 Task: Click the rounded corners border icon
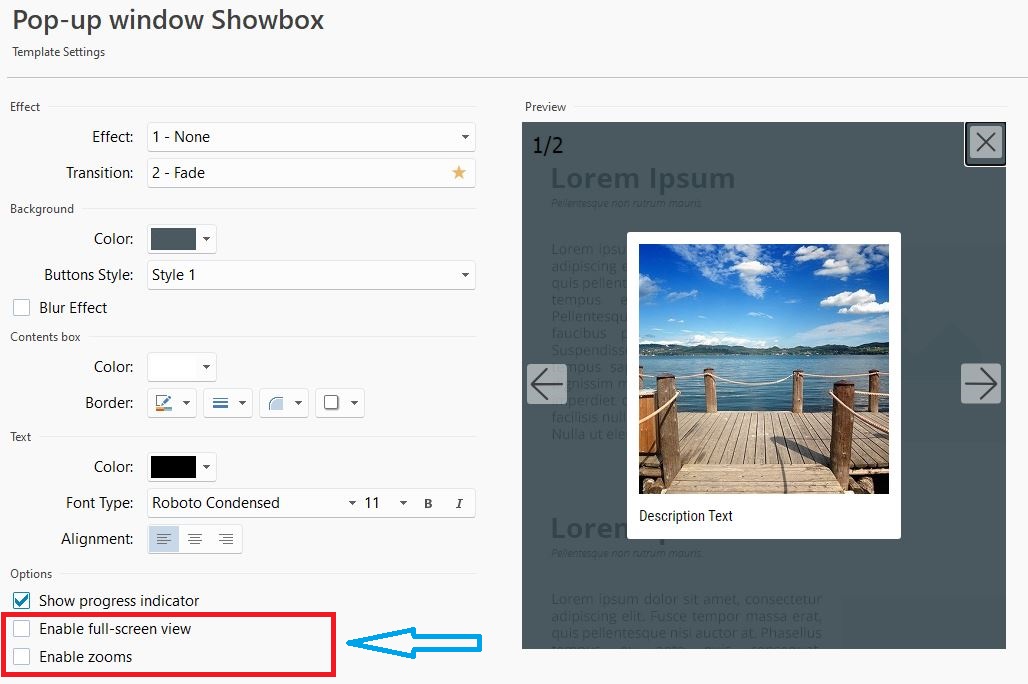click(x=277, y=403)
